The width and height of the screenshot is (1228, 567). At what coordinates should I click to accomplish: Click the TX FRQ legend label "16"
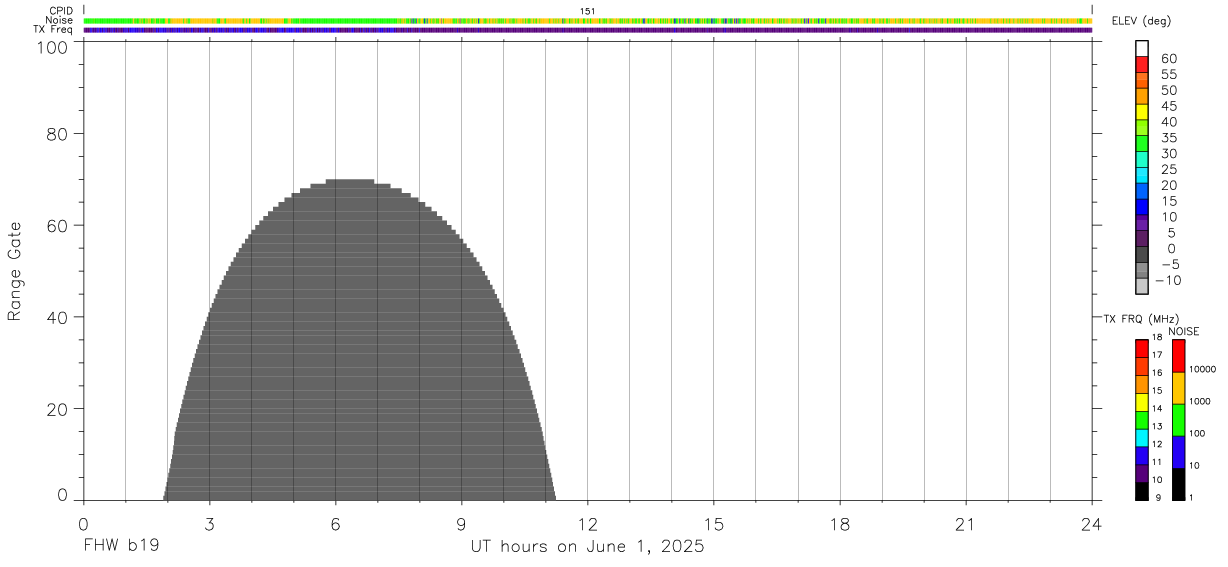pyautogui.click(x=1157, y=373)
